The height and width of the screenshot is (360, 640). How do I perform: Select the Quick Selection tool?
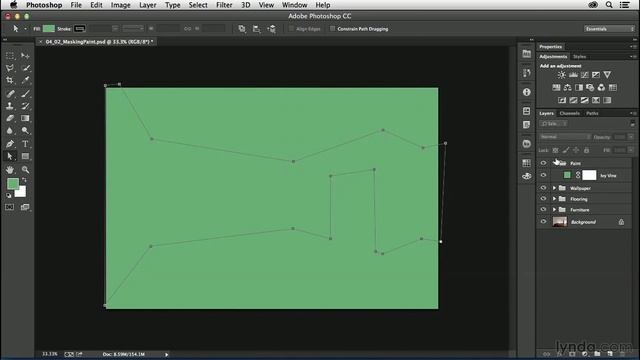point(25,68)
